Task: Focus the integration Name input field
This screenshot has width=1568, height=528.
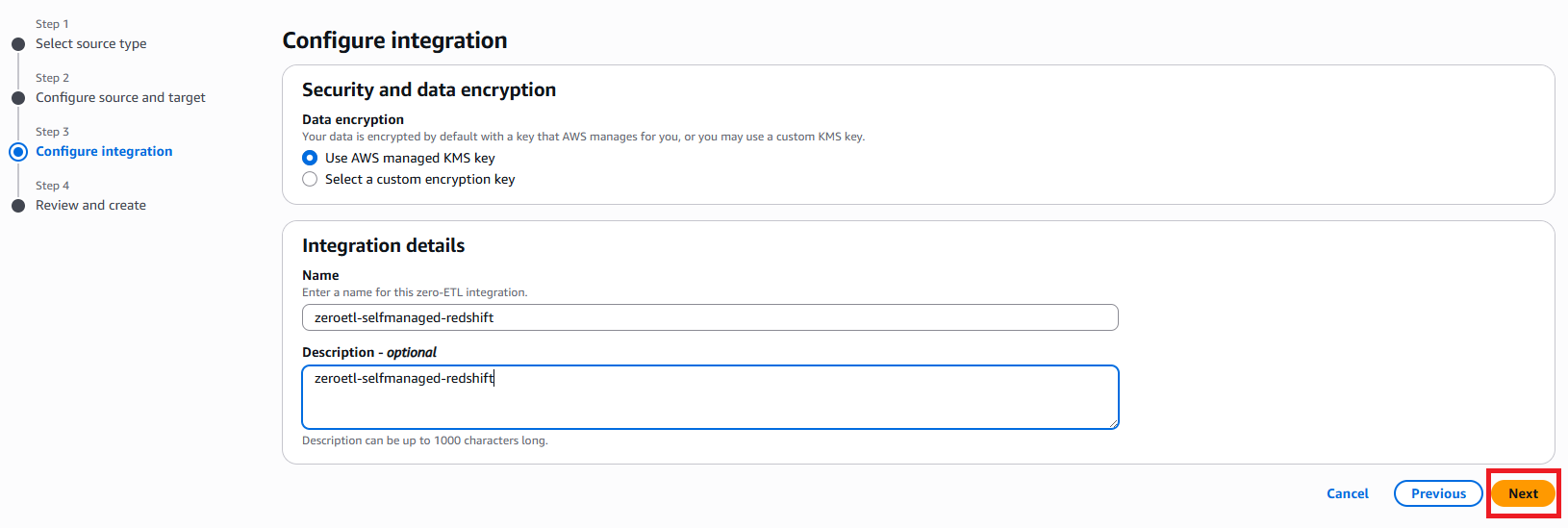Action: coord(709,317)
